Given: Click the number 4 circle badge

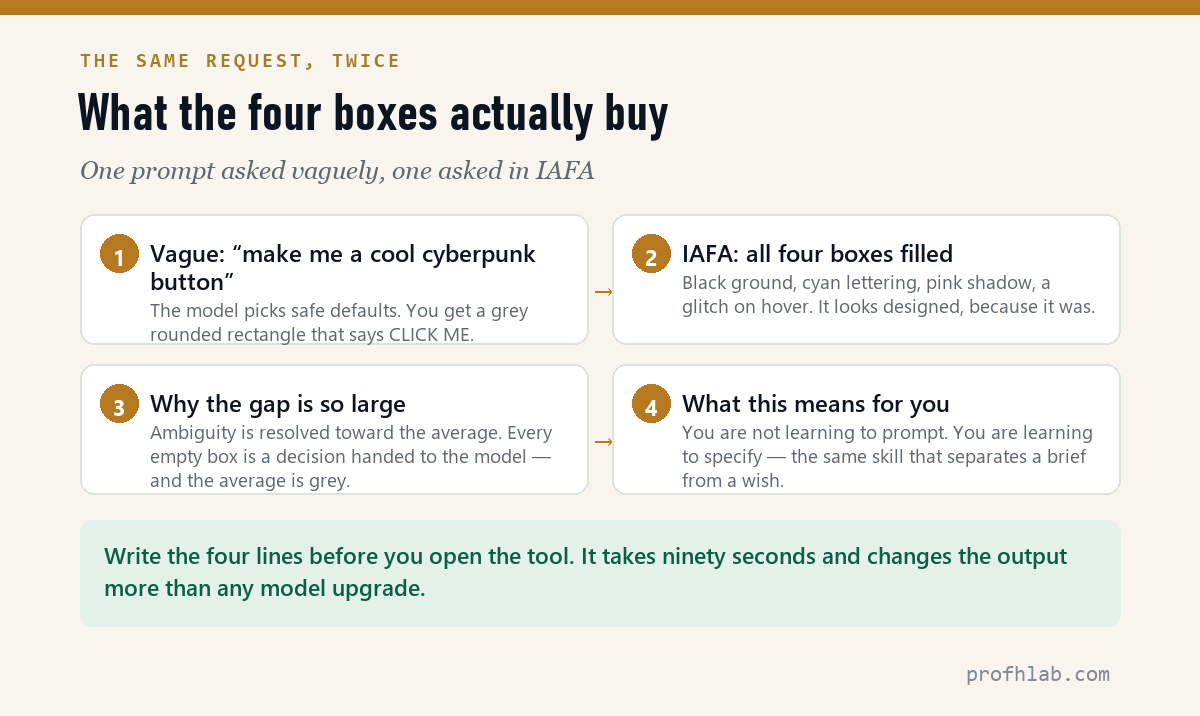Looking at the screenshot, I should click(651, 404).
